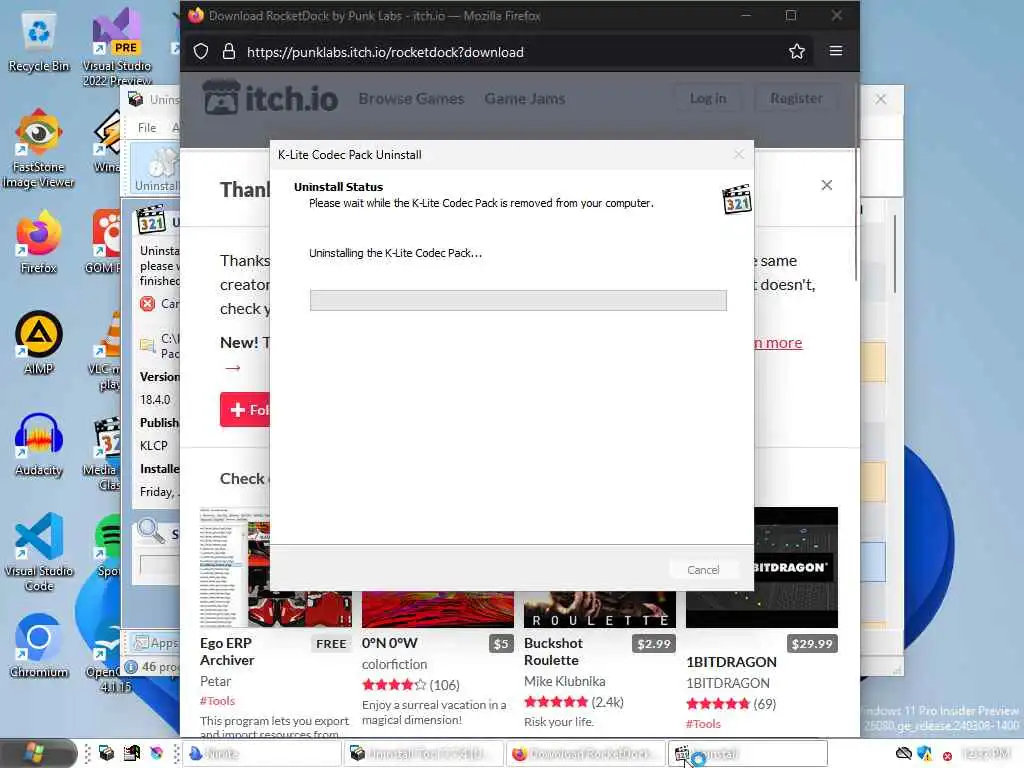
Task: Open Buckshot Roulette thumbnail
Action: (x=600, y=609)
